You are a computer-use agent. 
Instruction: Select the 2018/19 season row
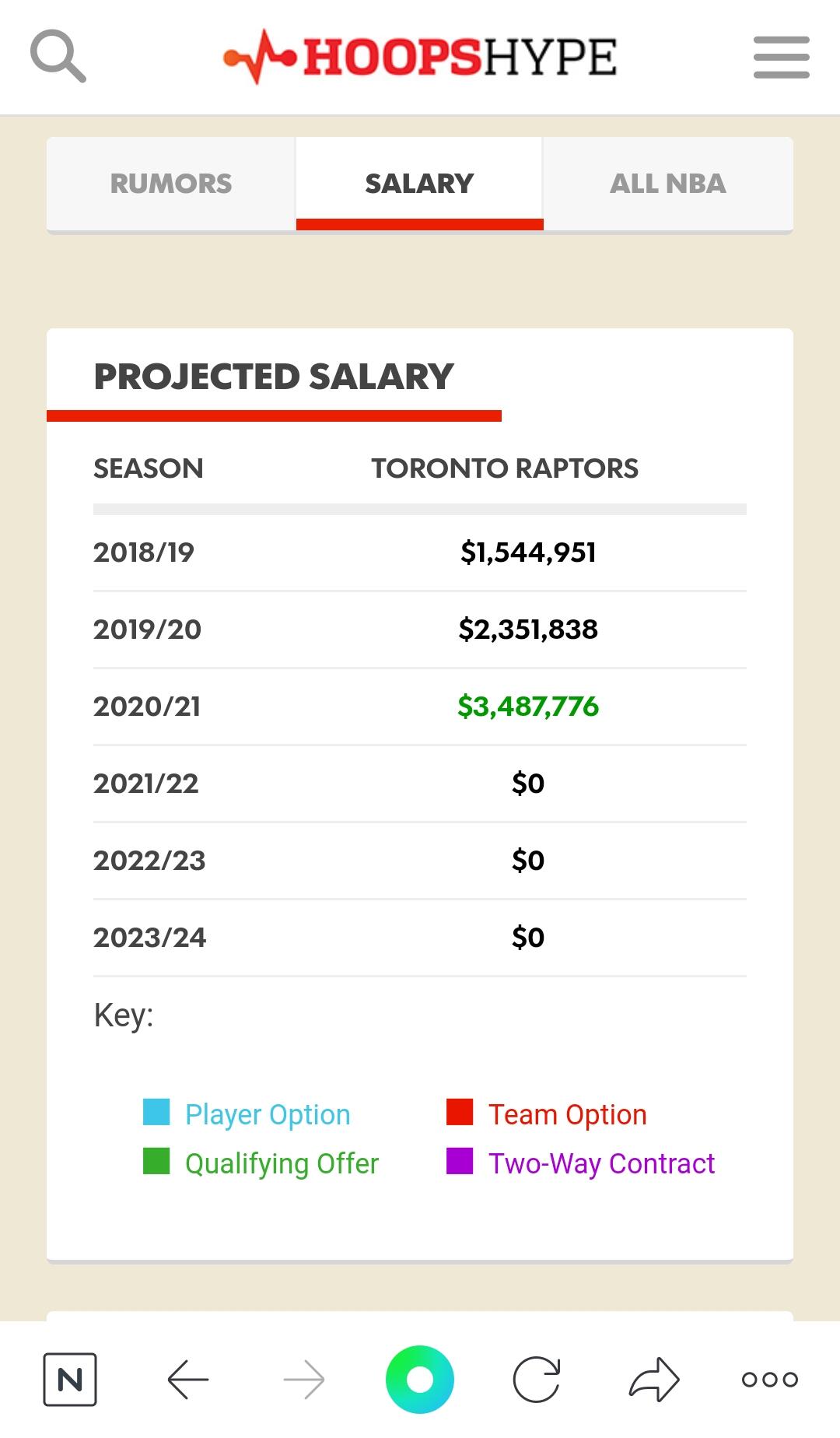[x=420, y=552]
